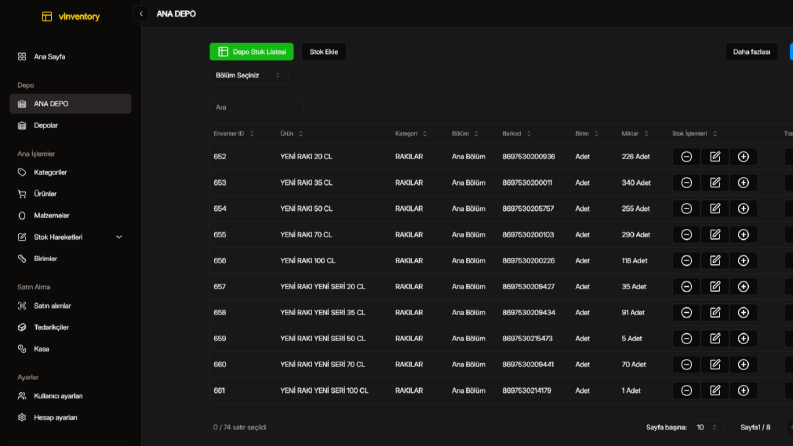Image resolution: width=793 pixels, height=446 pixels.
Task: Click the Hesap ayarları gear icon
Action: click(22, 418)
